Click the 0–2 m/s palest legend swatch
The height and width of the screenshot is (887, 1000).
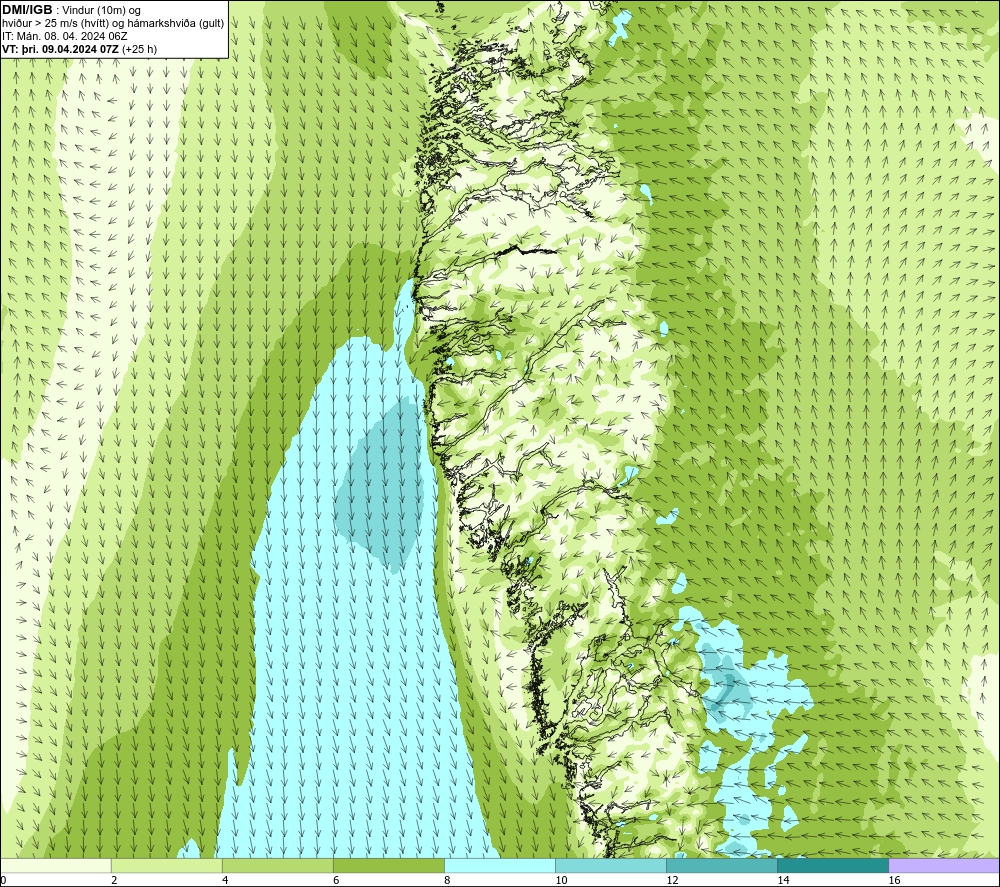[56, 865]
